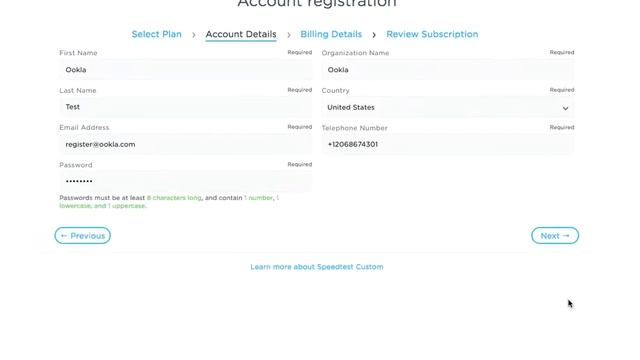Open the Account Details step
The image size is (640, 360).
pos(241,34)
